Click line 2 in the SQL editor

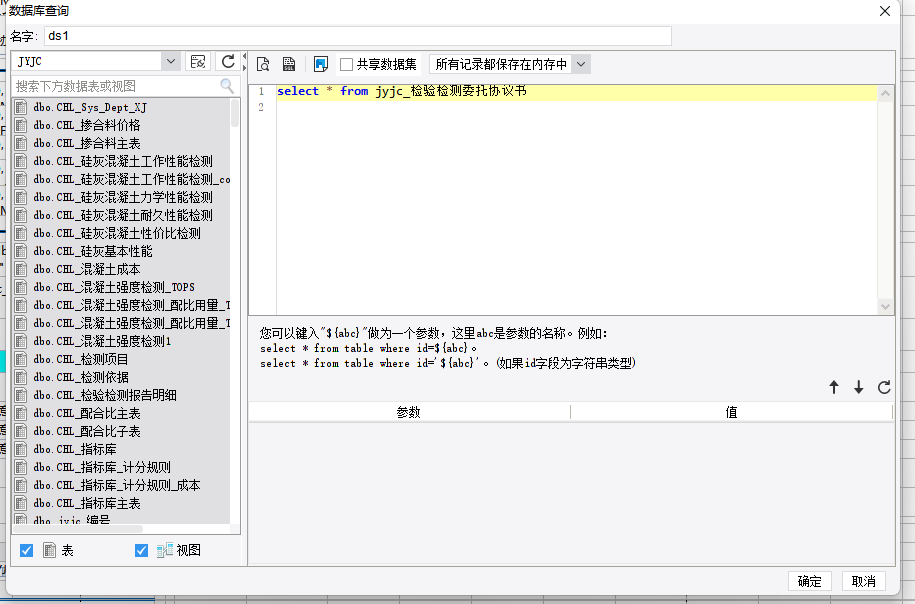577,107
